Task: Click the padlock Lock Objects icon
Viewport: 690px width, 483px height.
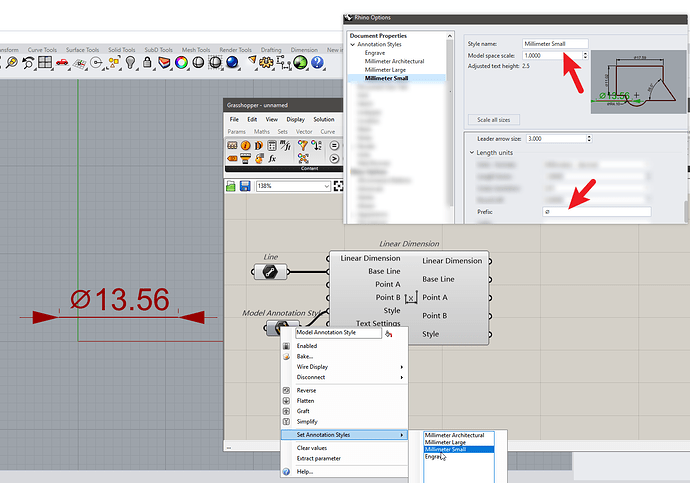Action: (x=147, y=62)
